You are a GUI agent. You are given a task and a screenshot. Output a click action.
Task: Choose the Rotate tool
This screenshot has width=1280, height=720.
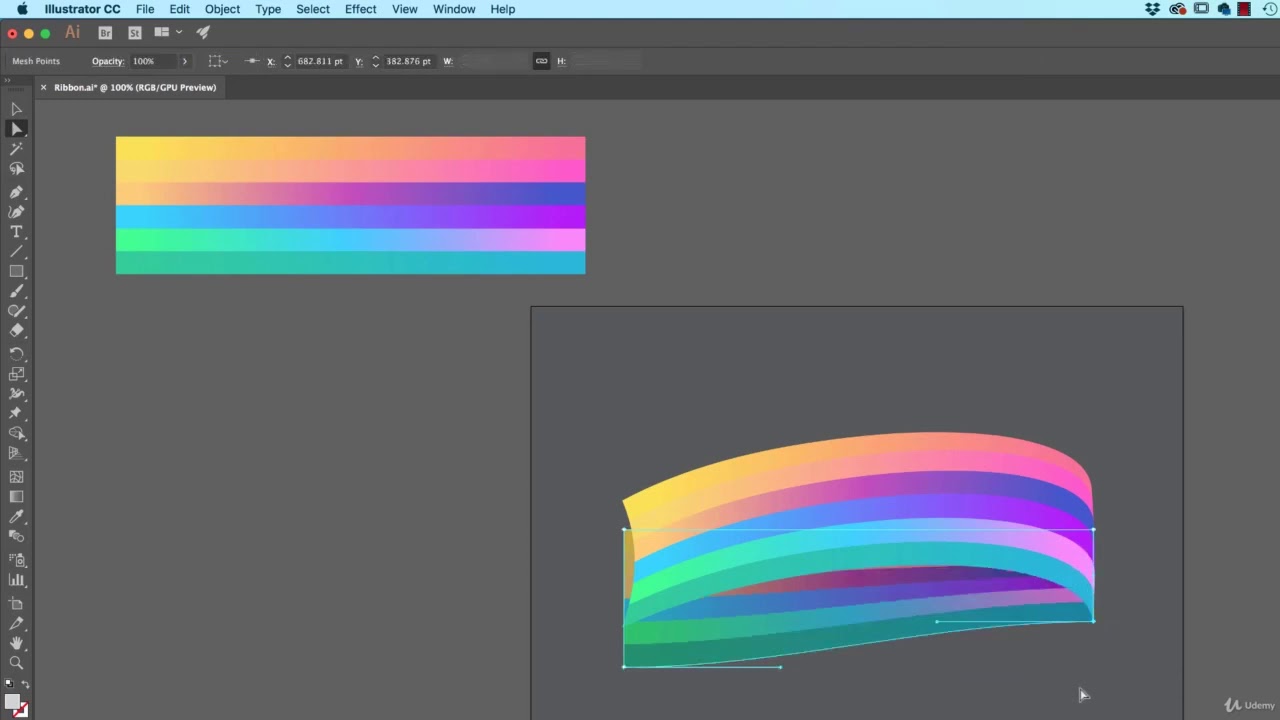click(x=16, y=354)
